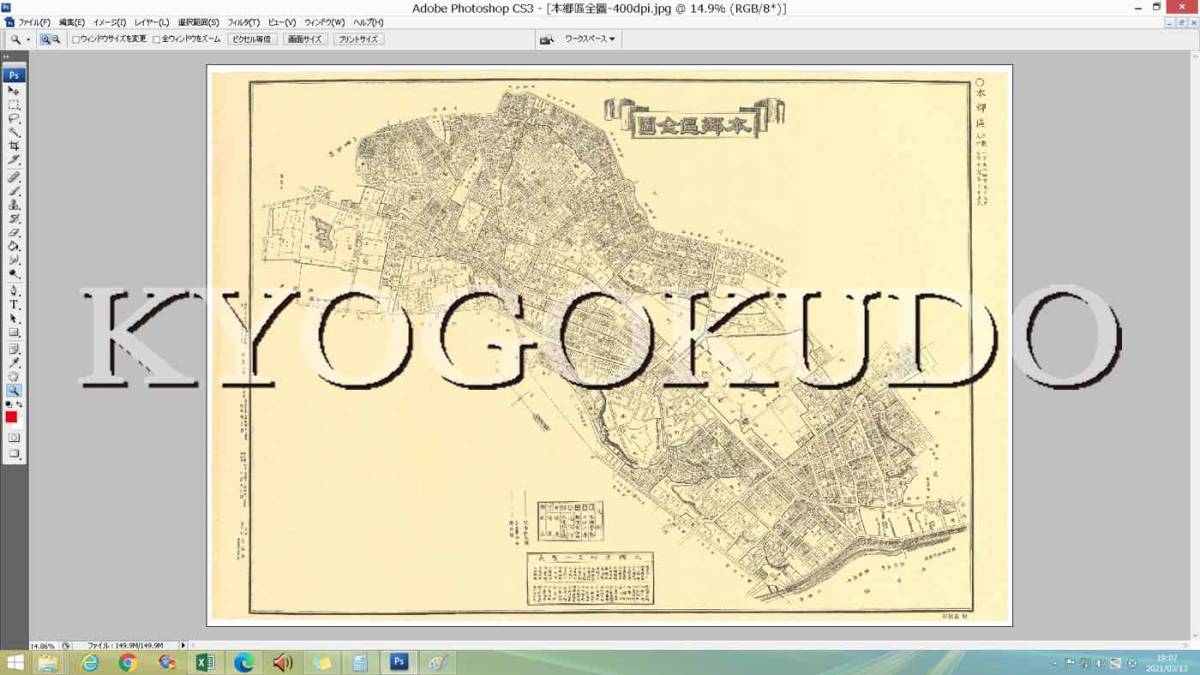Select the Healing Brush tool

(x=14, y=176)
